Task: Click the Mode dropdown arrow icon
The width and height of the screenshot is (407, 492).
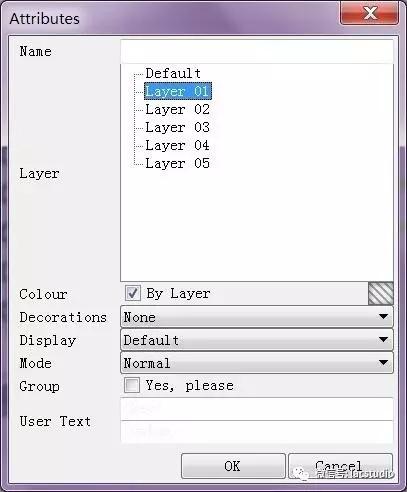Action: (x=383, y=362)
